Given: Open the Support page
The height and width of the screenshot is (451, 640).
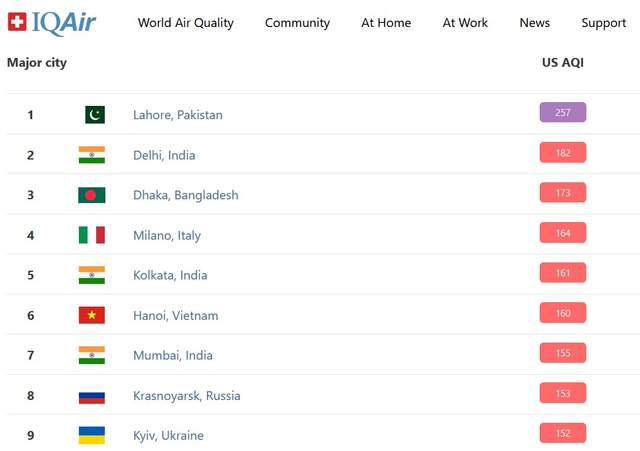Looking at the screenshot, I should click(x=603, y=23).
